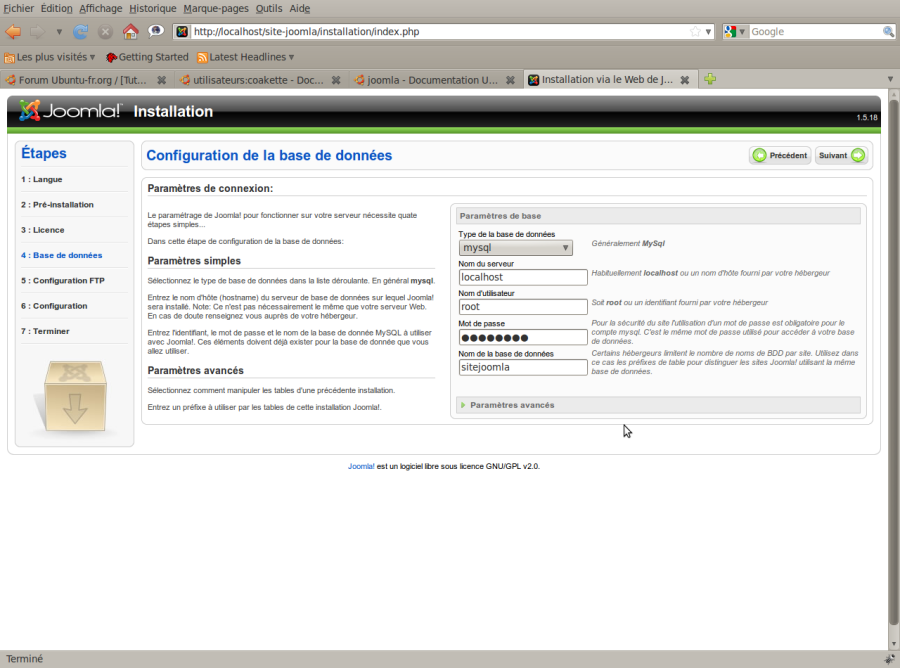Click the search magnifier icon
900x668 pixels.
tap(888, 32)
